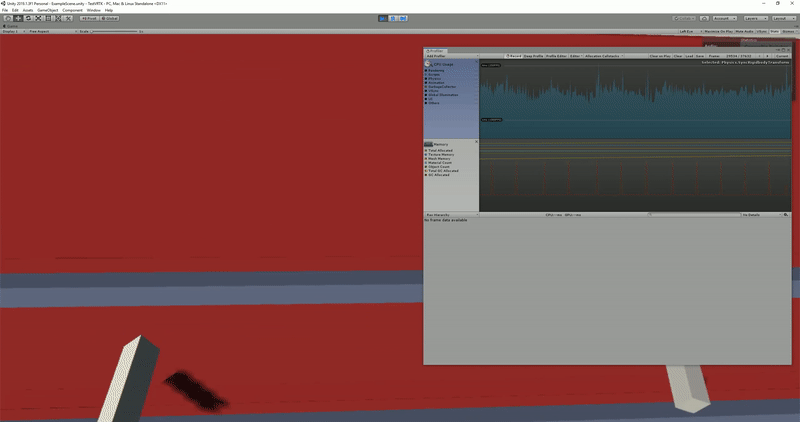This screenshot has height=422, width=800.
Task: Click the search magnifier in Profiler
Action: (649, 215)
